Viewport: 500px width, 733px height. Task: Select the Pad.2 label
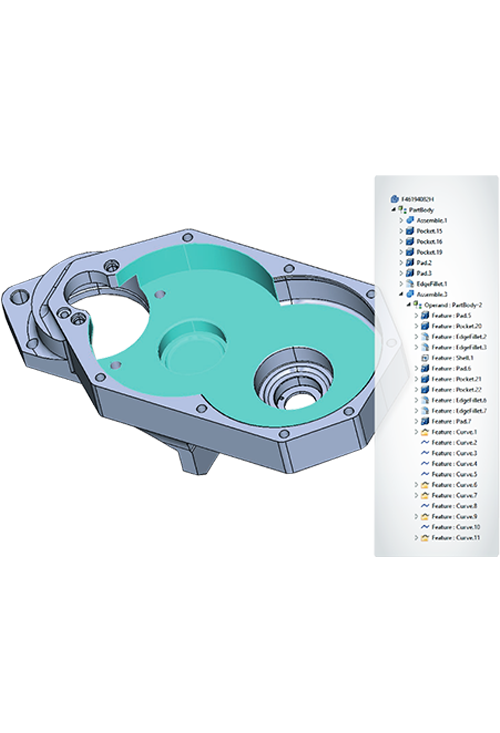click(424, 263)
